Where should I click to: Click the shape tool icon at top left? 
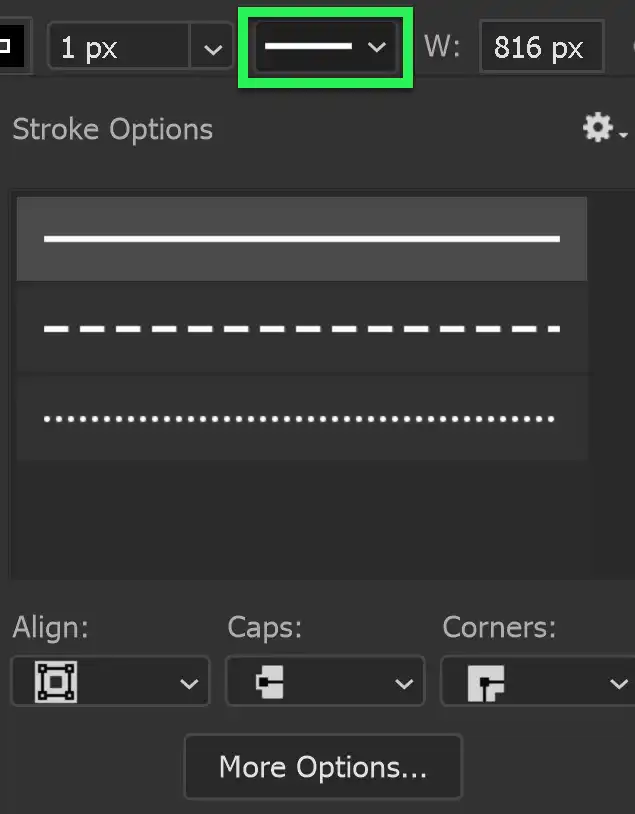(10, 44)
